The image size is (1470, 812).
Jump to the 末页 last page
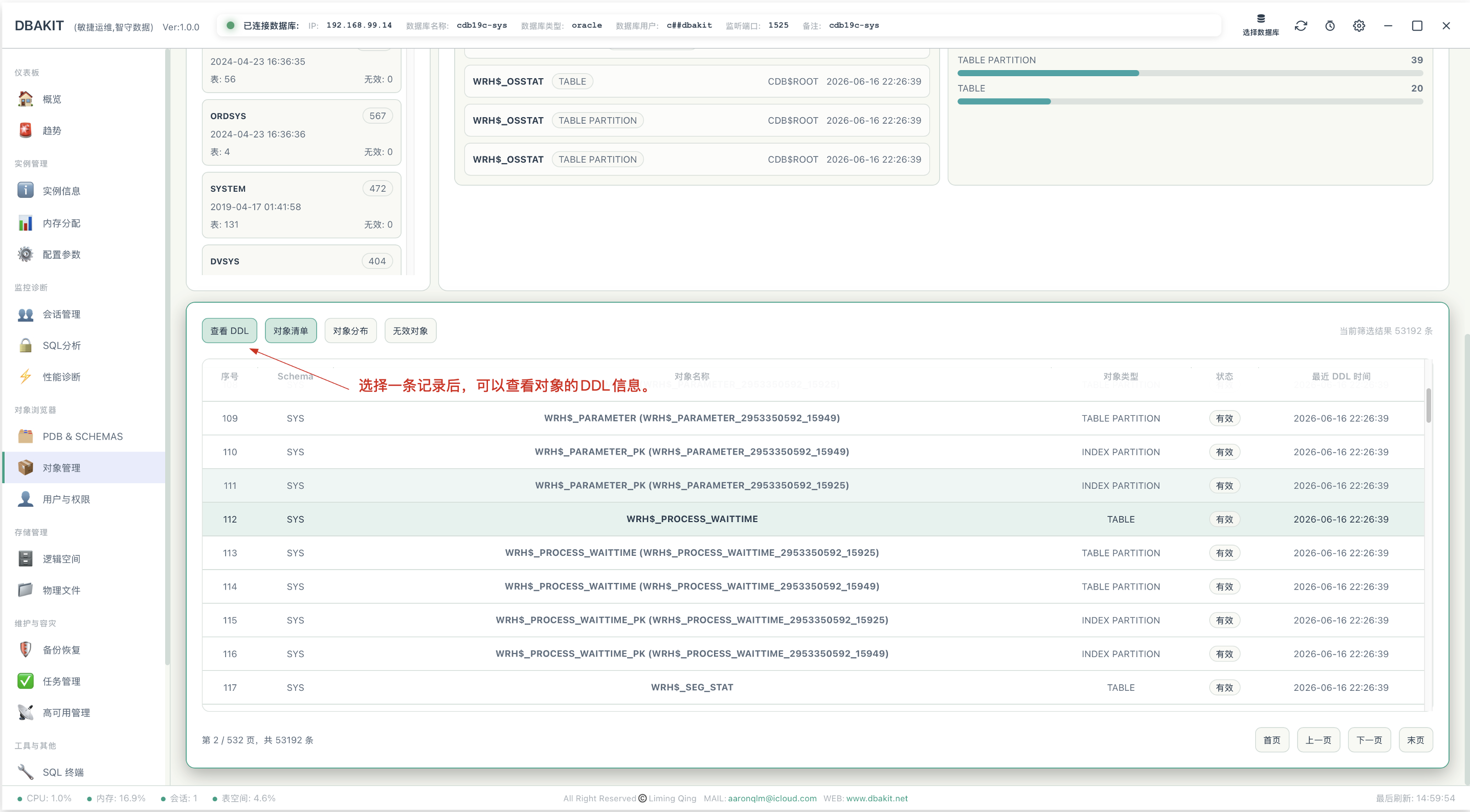coord(1415,739)
